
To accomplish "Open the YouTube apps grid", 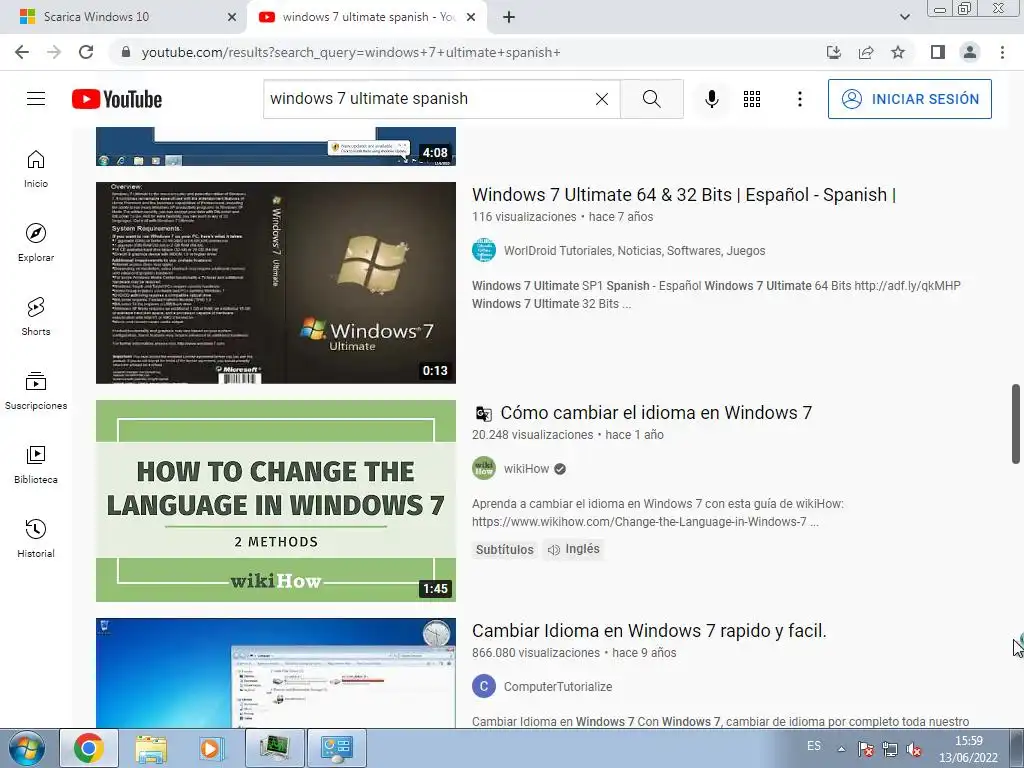I will (x=752, y=99).
